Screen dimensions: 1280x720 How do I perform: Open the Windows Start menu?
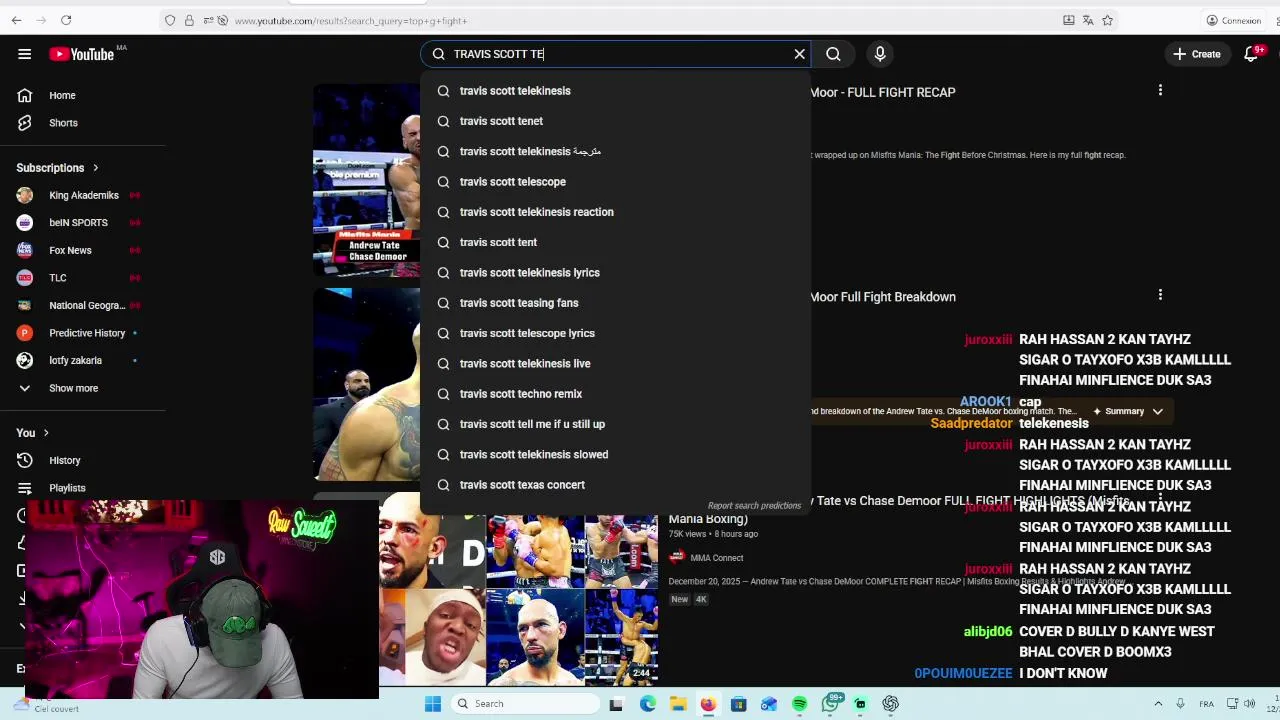(433, 704)
